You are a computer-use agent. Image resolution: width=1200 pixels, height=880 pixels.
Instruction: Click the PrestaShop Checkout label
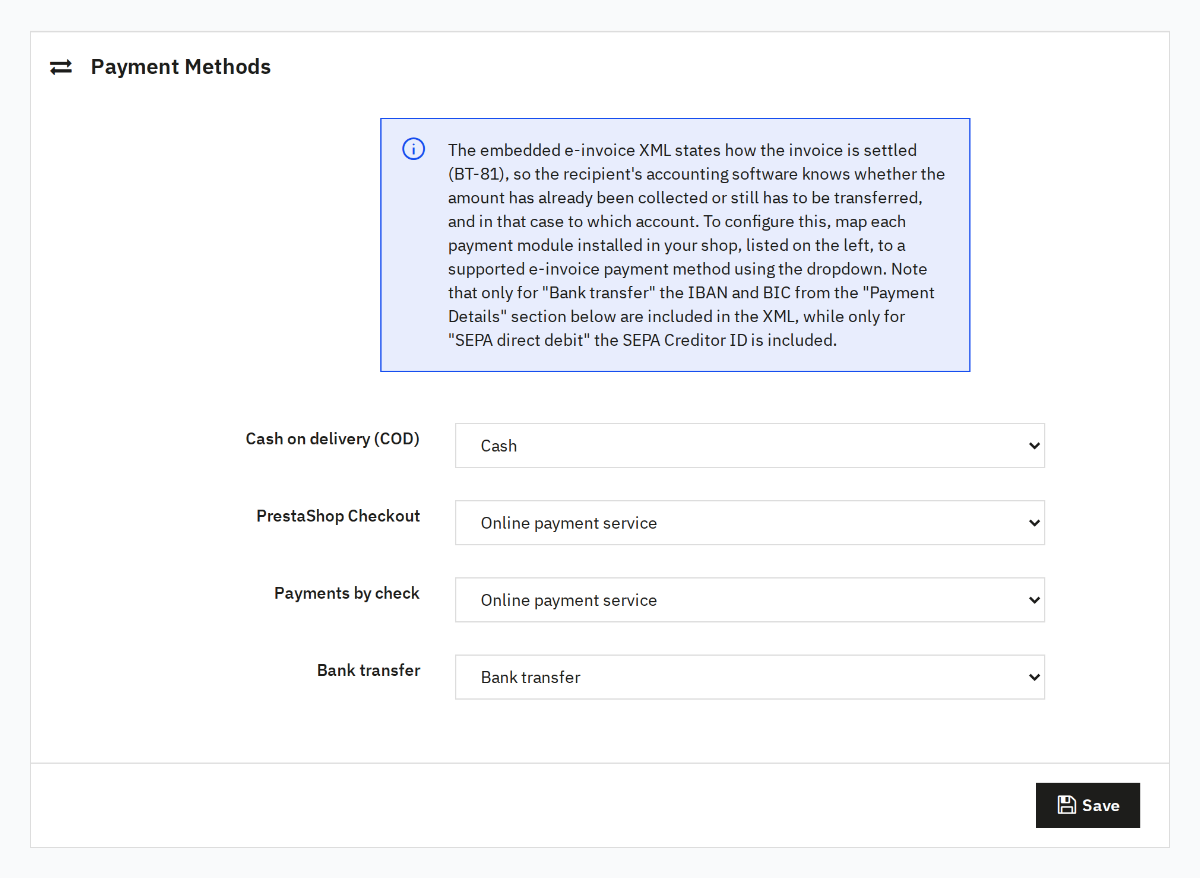(338, 516)
